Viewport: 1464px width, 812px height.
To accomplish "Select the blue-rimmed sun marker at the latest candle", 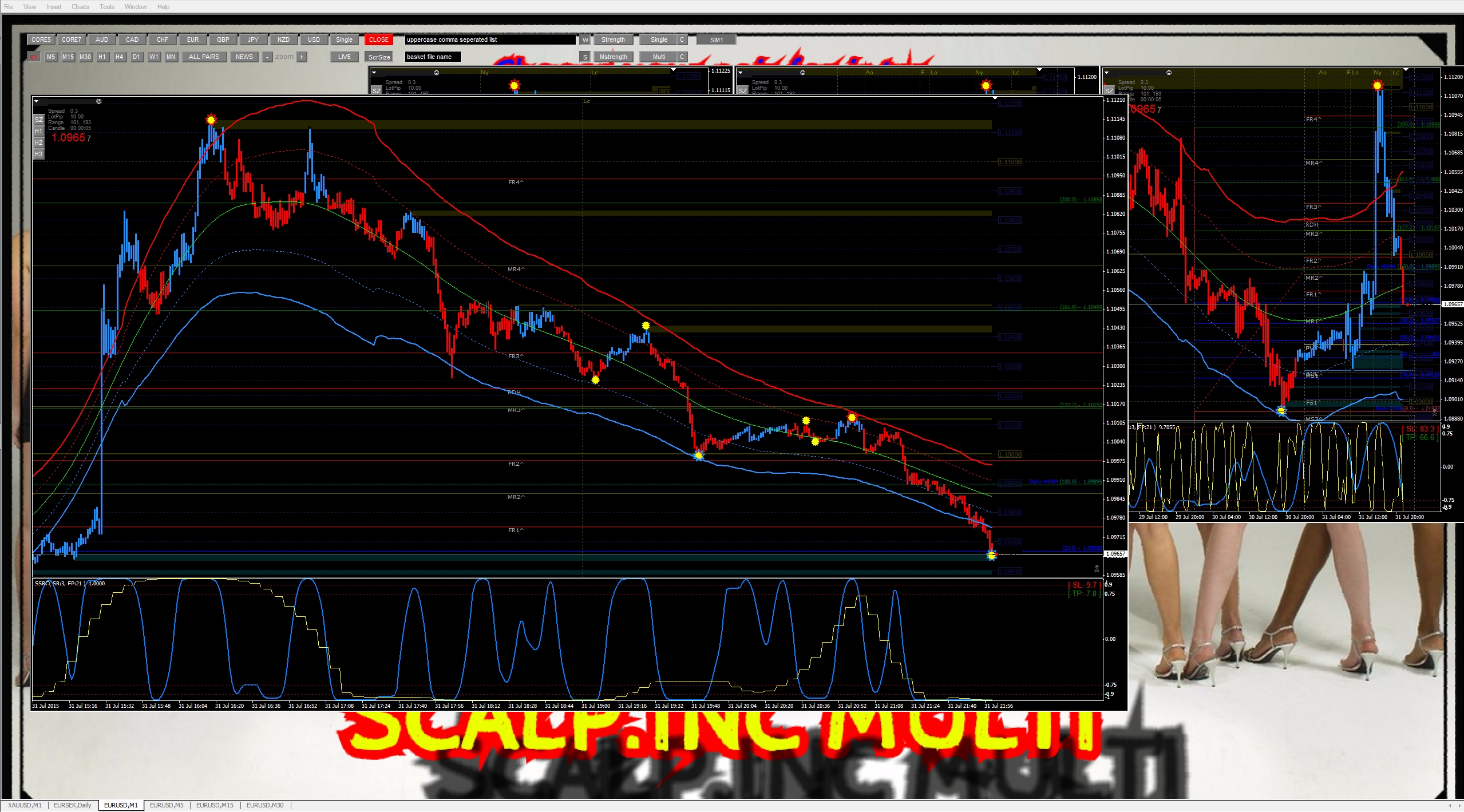I will (x=992, y=555).
